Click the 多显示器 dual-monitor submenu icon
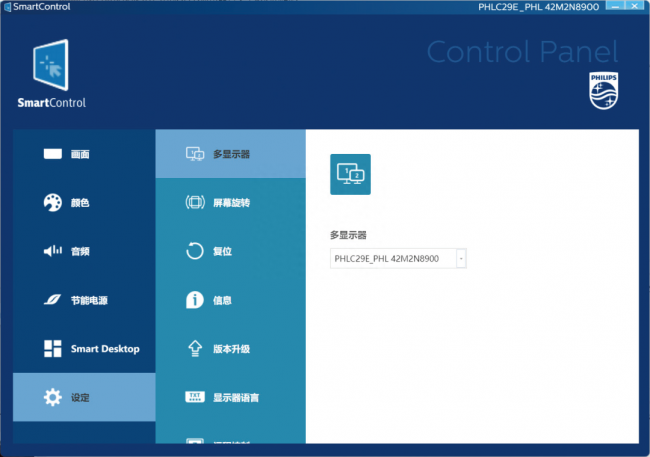650x457 pixels. 195,154
